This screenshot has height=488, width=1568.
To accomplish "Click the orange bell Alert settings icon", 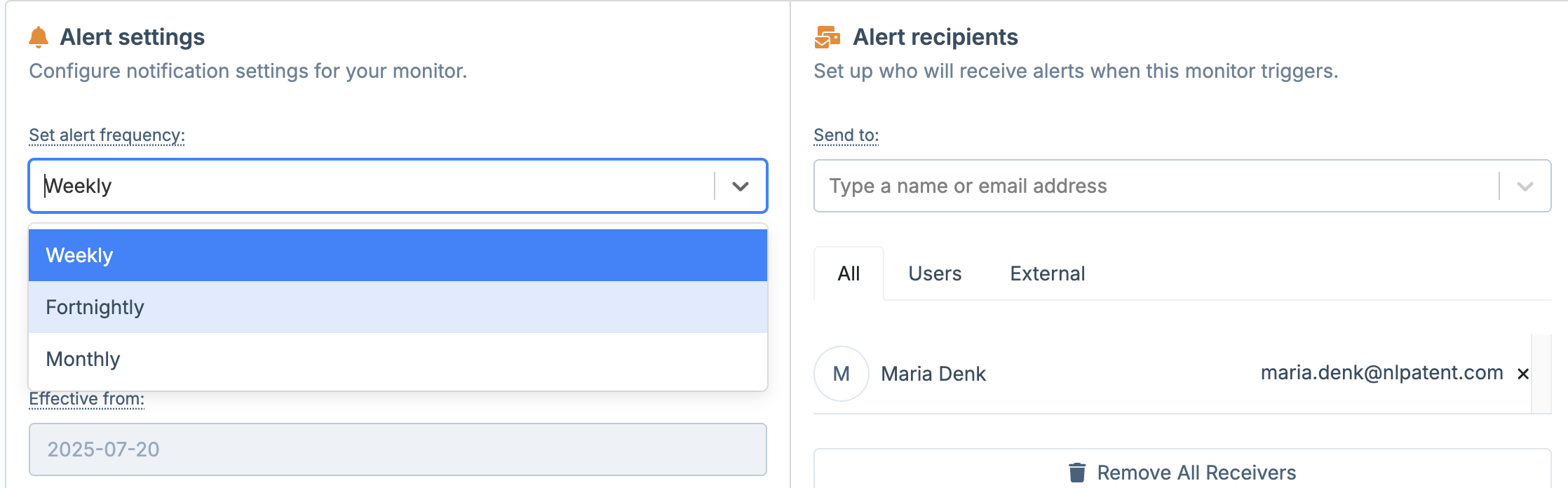I will pos(39,37).
